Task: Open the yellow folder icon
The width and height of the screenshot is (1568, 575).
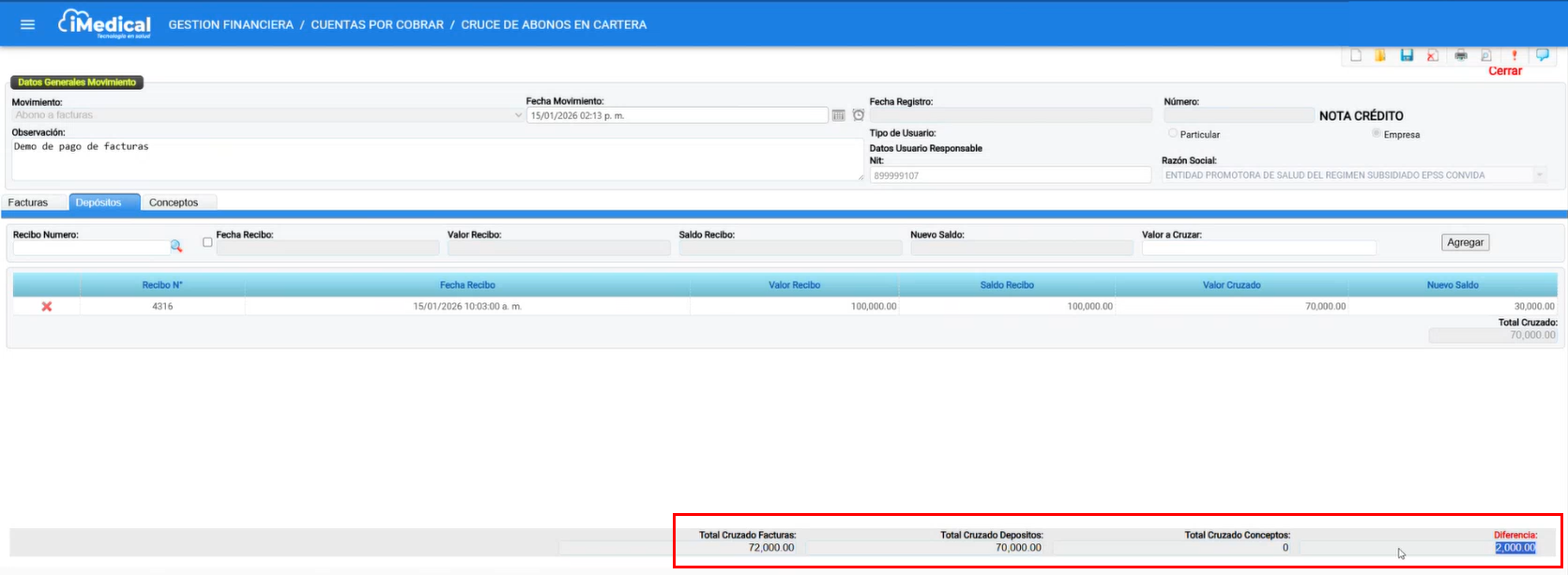Action: [x=1380, y=55]
